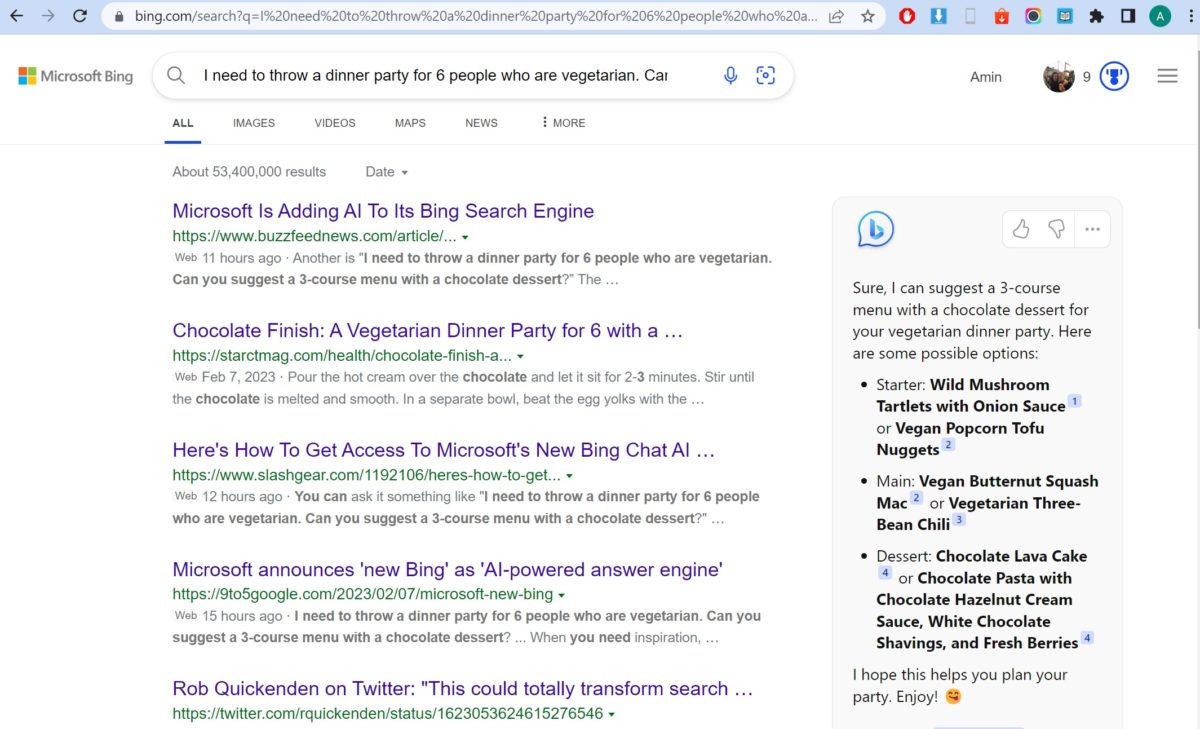Reload the page with browser refresh icon
The image size is (1200, 729).
click(x=80, y=16)
